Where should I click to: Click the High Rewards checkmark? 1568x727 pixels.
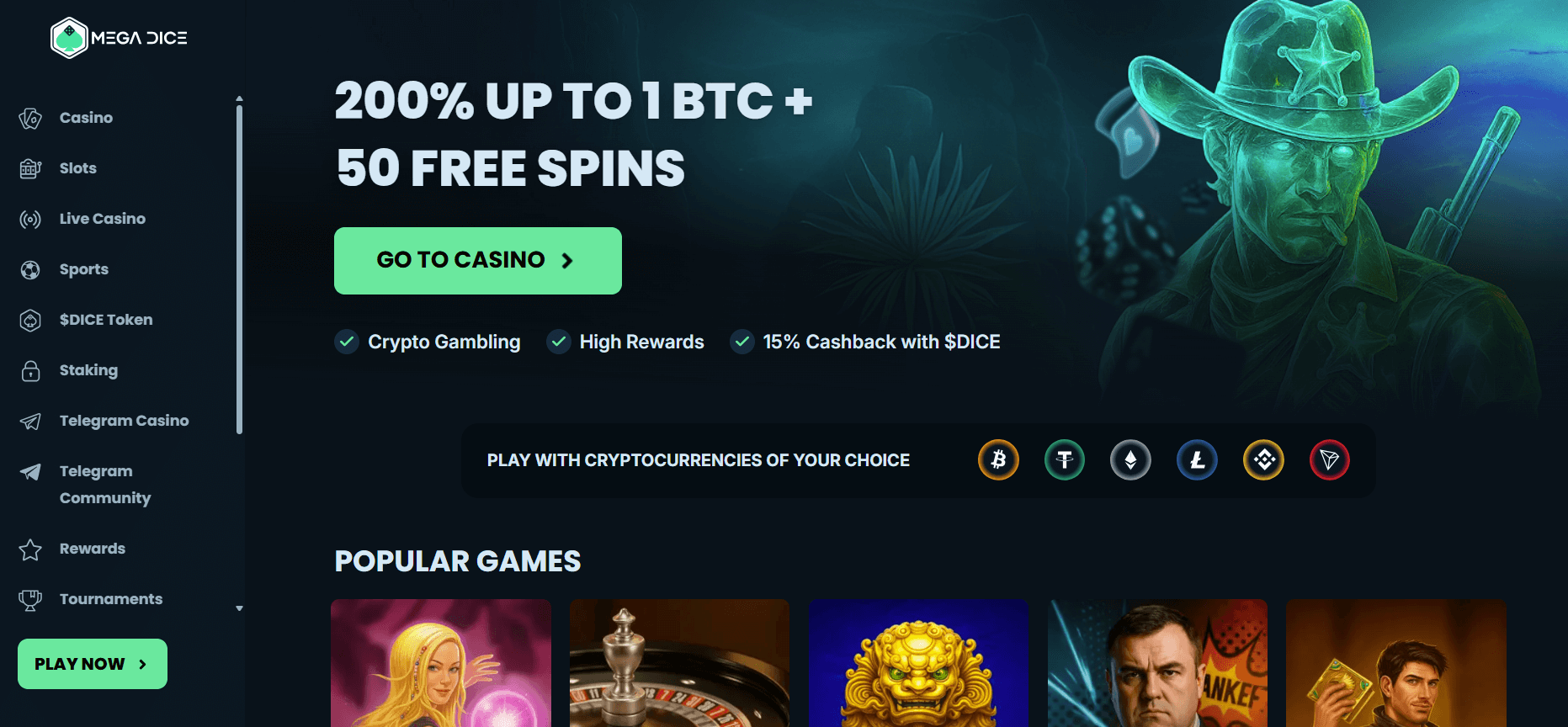pyautogui.click(x=559, y=342)
